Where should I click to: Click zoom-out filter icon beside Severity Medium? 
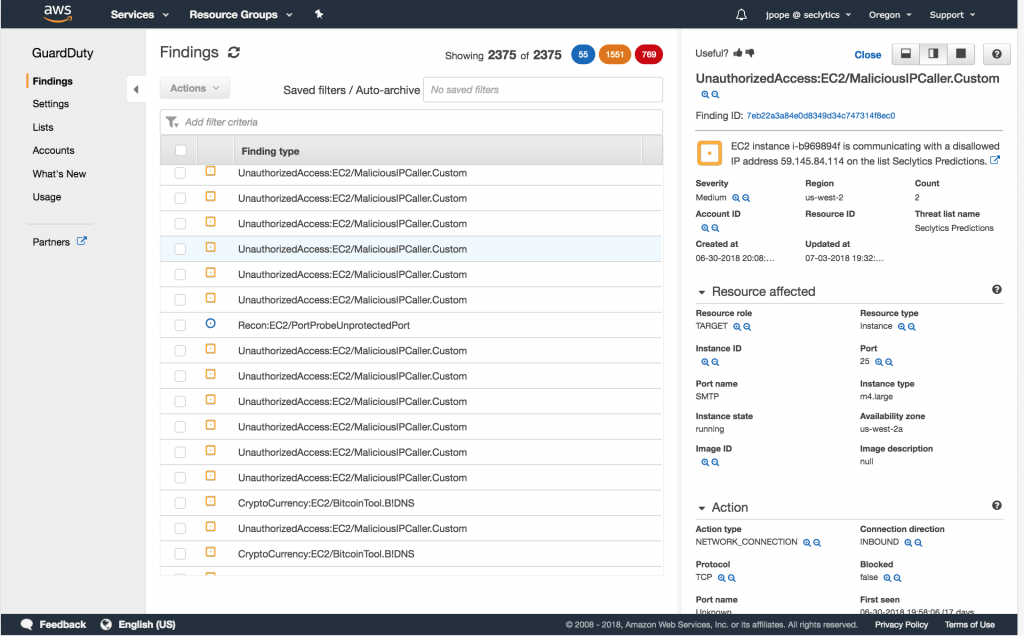pyautogui.click(x=746, y=198)
